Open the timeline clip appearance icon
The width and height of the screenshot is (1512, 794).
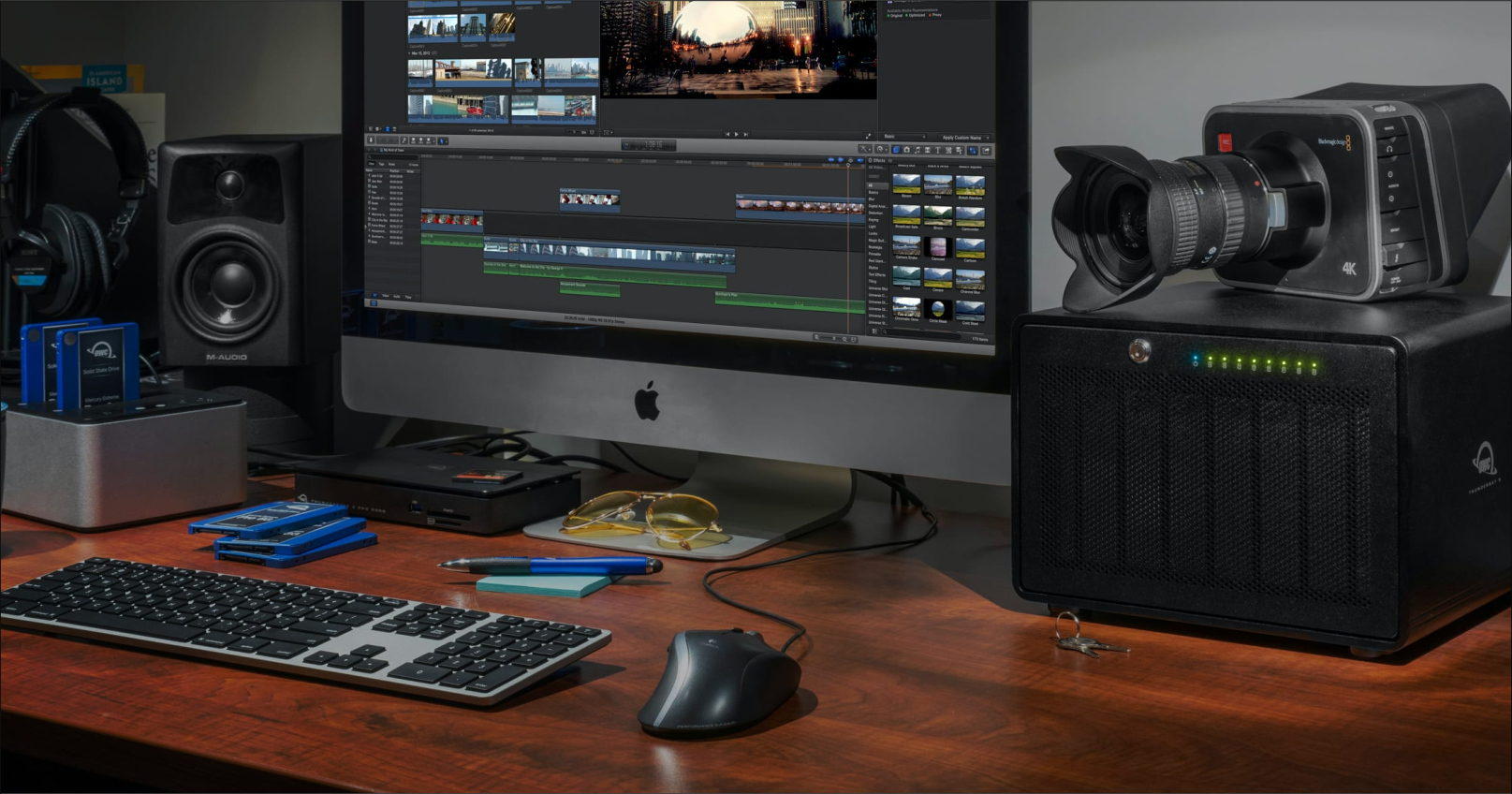(x=855, y=339)
